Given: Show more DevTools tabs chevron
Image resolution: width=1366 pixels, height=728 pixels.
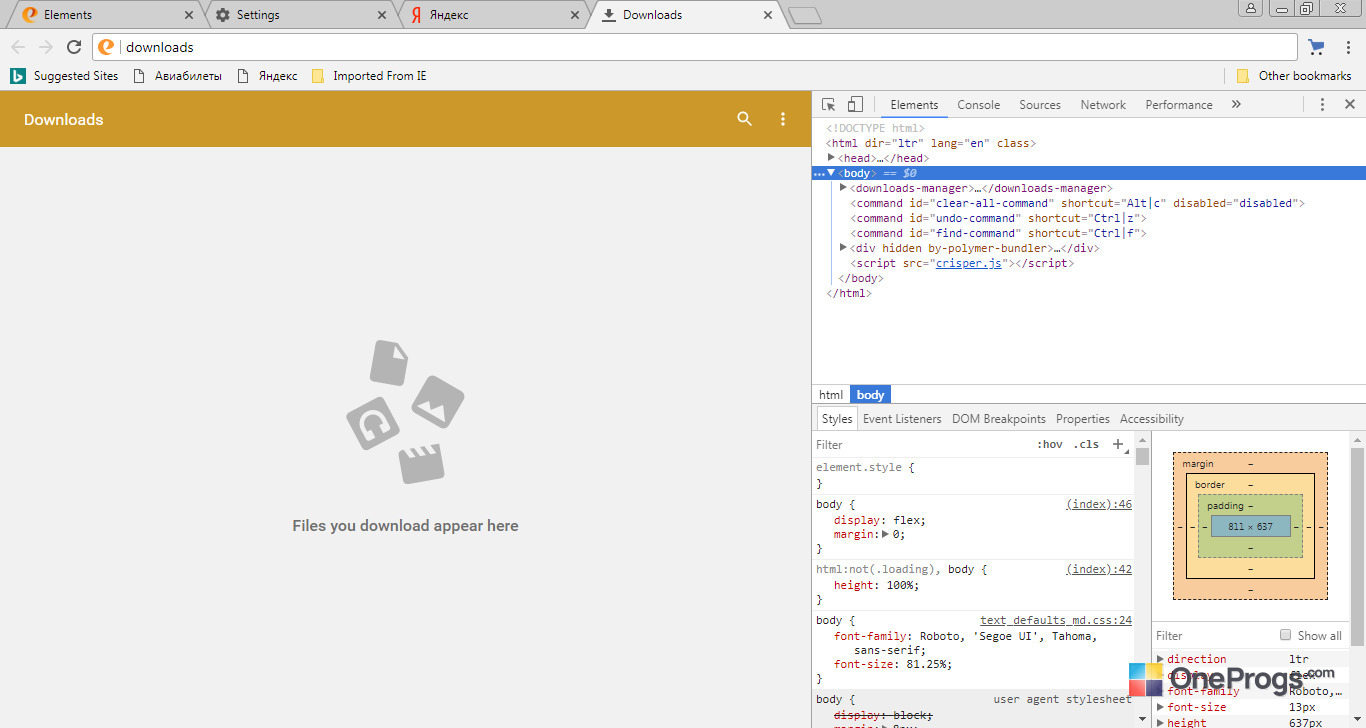Looking at the screenshot, I should tap(1236, 104).
